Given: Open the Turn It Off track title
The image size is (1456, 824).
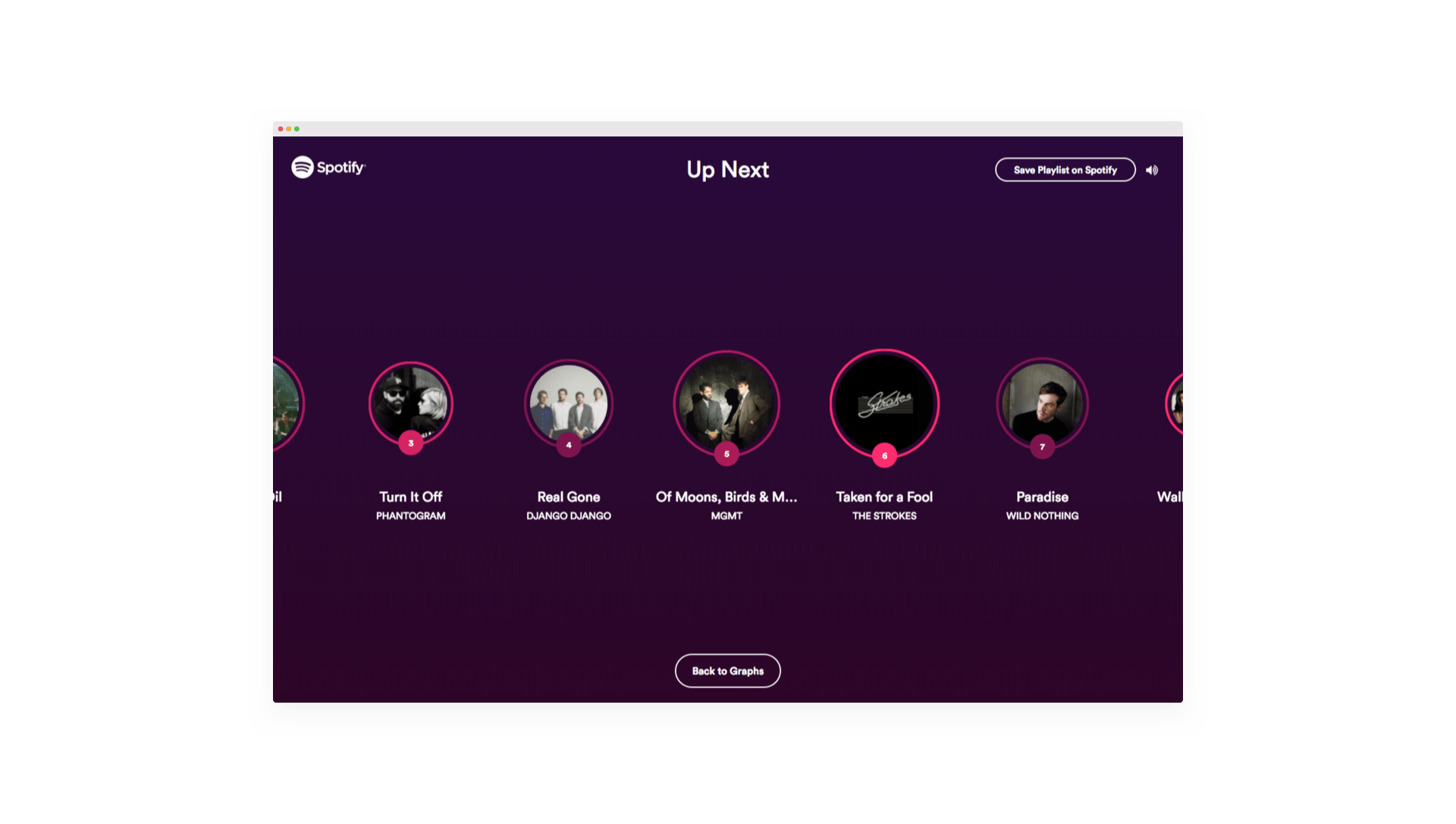Looking at the screenshot, I should (411, 497).
